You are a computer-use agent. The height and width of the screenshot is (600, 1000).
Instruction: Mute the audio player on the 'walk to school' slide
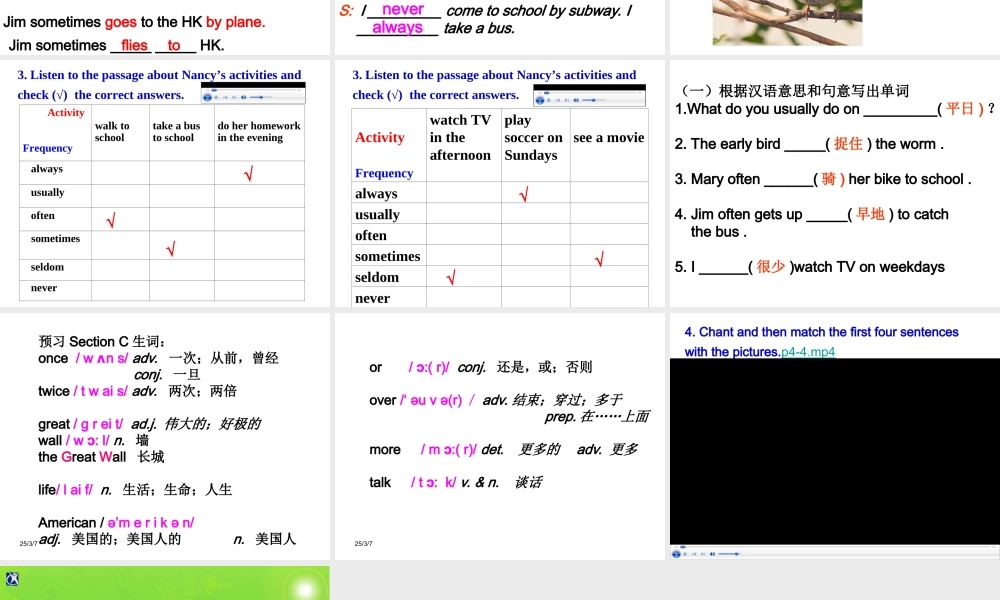pyautogui.click(x=243, y=97)
